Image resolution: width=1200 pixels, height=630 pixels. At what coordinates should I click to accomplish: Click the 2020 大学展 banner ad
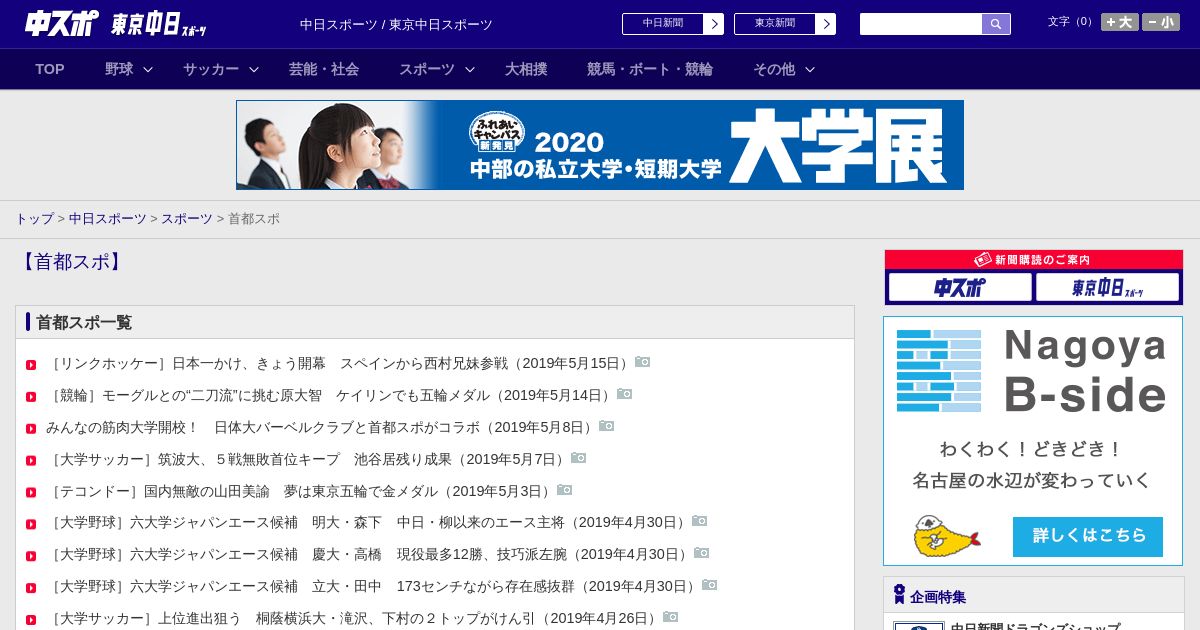(x=600, y=145)
